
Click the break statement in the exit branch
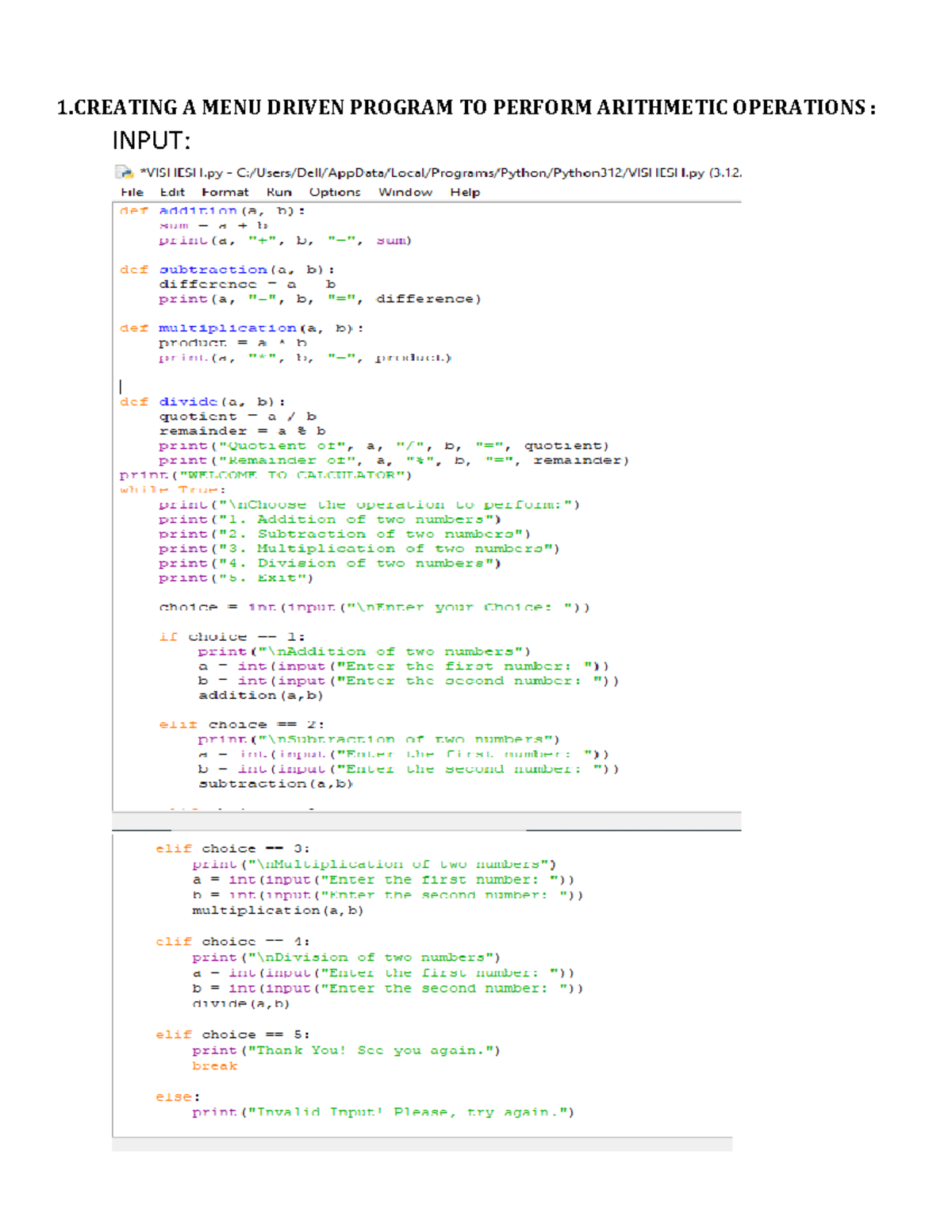coord(214,1065)
